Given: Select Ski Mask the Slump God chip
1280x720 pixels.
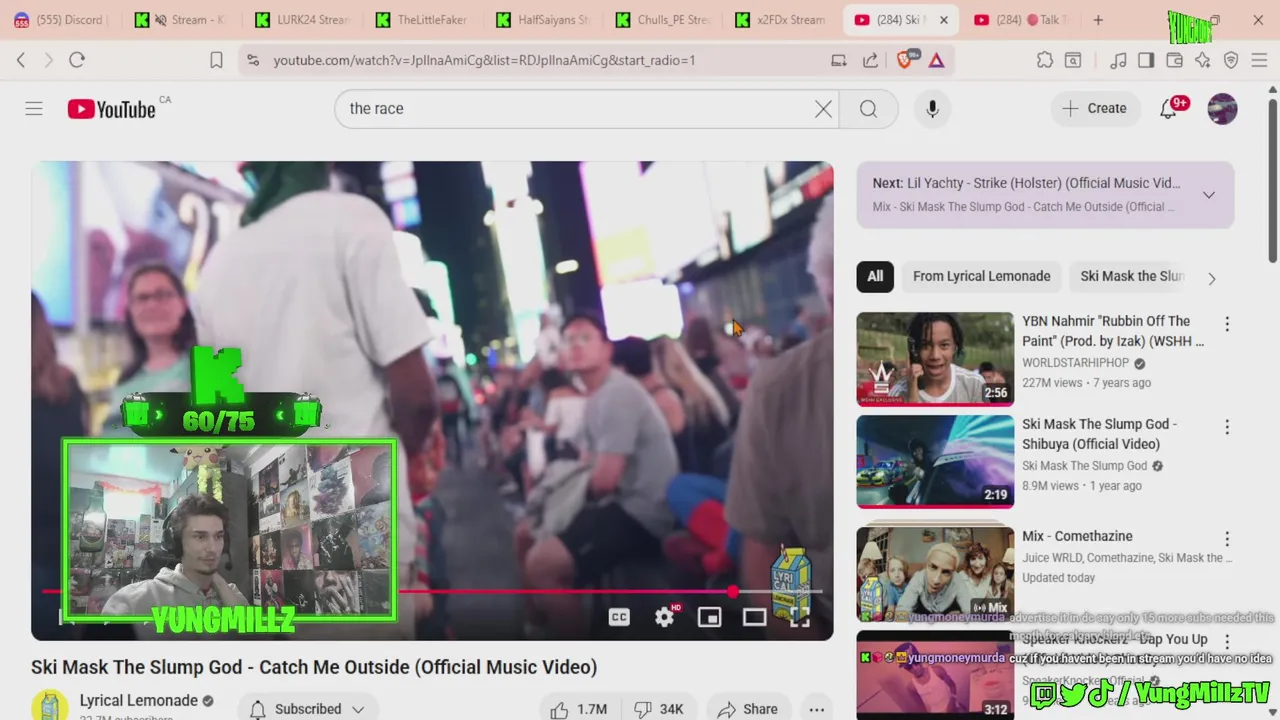Looking at the screenshot, I should click(1132, 276).
